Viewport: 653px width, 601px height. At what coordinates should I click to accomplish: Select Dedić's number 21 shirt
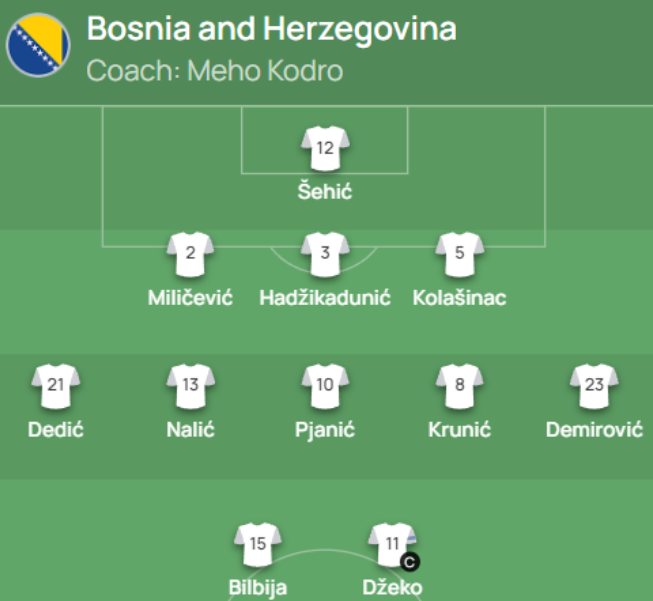tap(56, 386)
